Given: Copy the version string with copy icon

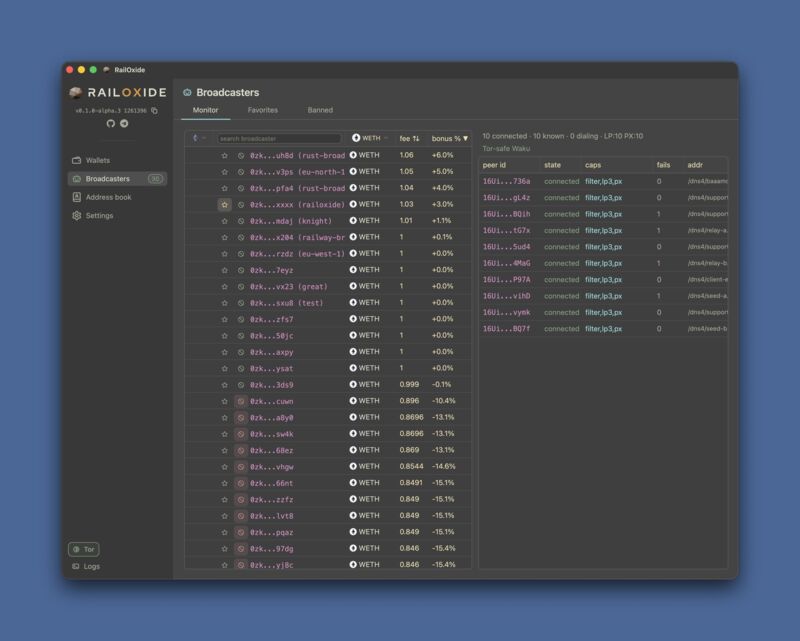Looking at the screenshot, I should point(154,110).
